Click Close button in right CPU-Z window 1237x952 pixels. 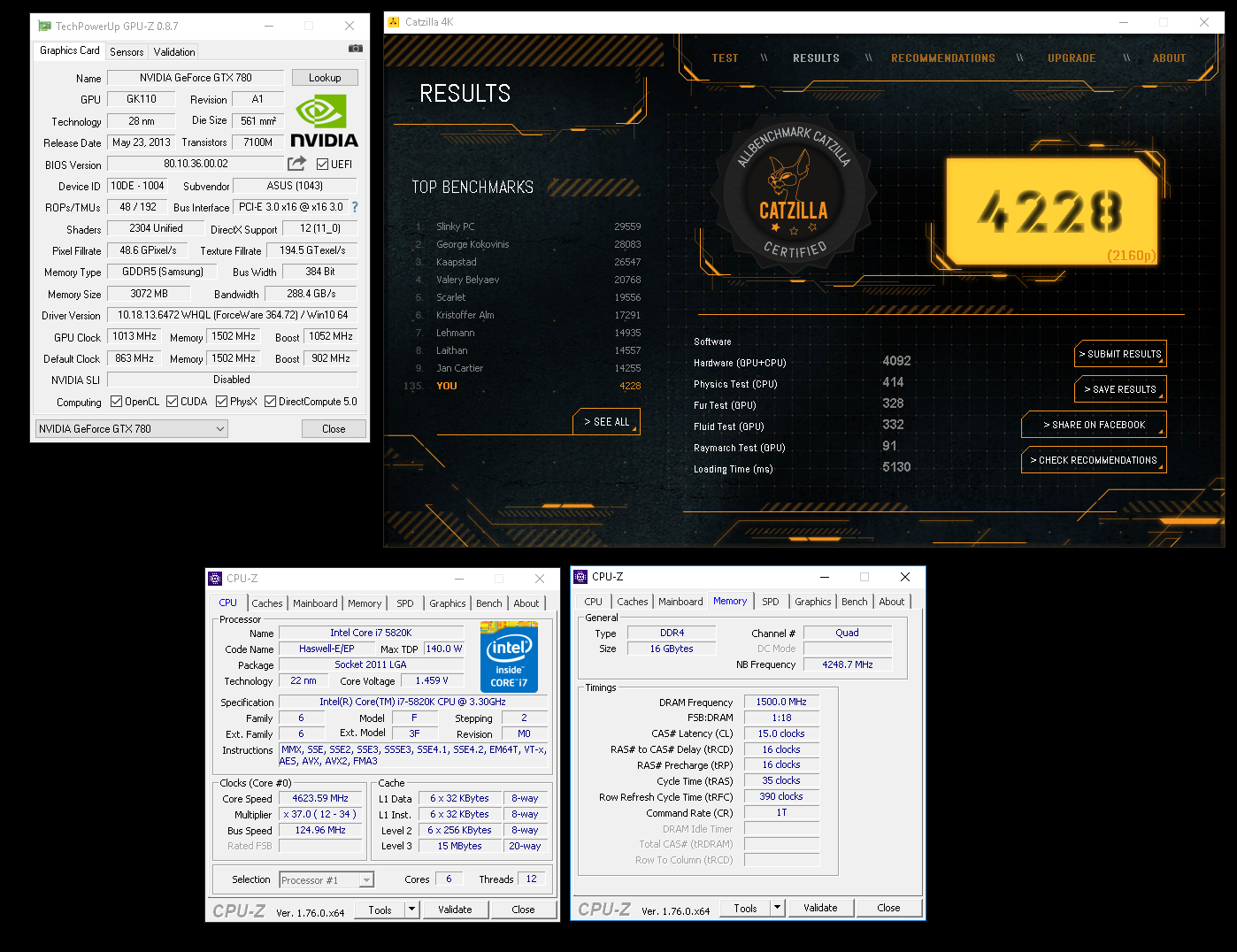pos(888,908)
